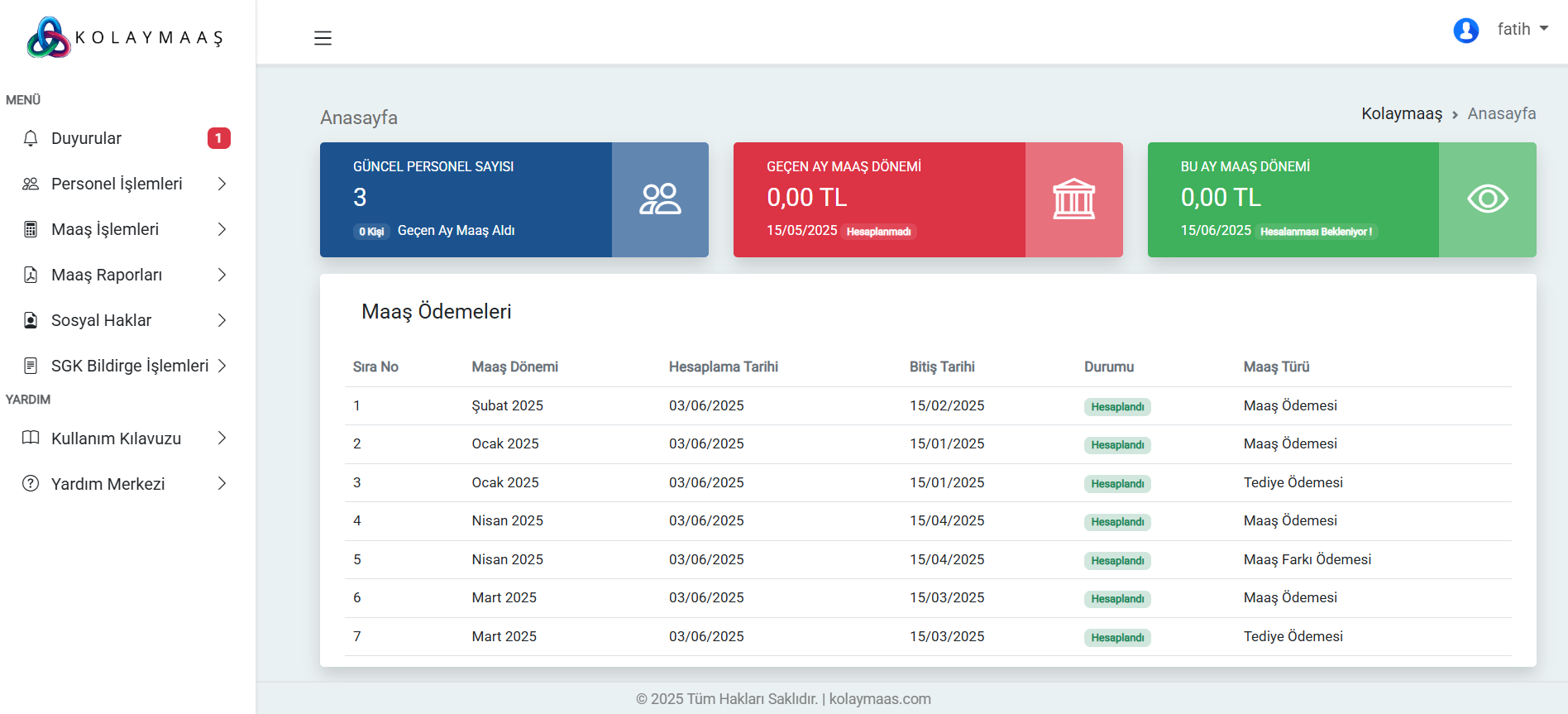The width and height of the screenshot is (1568, 714).
Task: Sort by the Maaş Dönemi column header
Action: tap(514, 367)
